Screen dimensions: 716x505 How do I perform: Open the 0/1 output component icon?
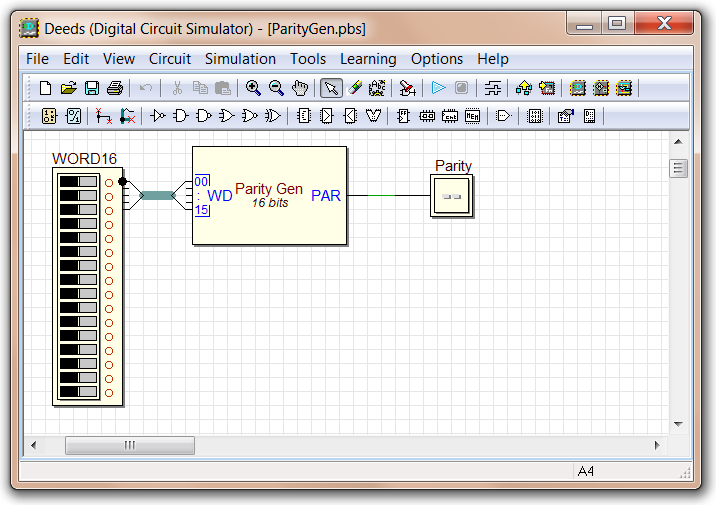coord(73,116)
